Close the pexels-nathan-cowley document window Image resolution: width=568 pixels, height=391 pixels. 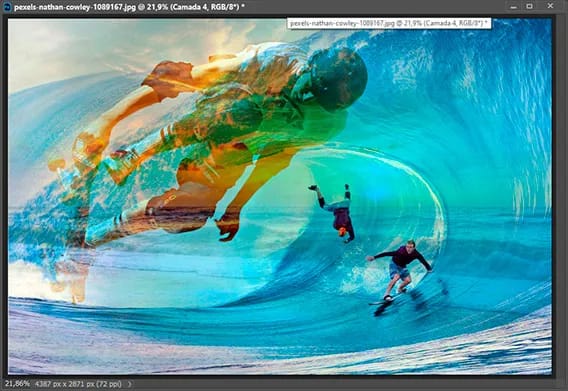pyautogui.click(x=550, y=6)
